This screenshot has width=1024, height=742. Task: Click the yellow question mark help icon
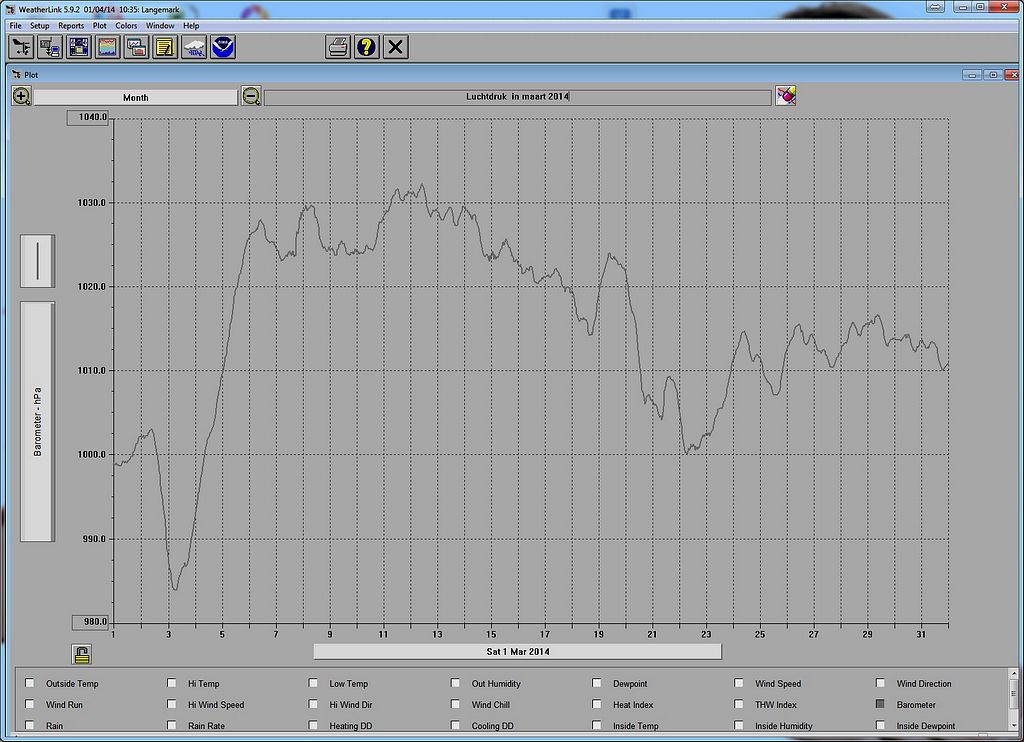pyautogui.click(x=367, y=46)
